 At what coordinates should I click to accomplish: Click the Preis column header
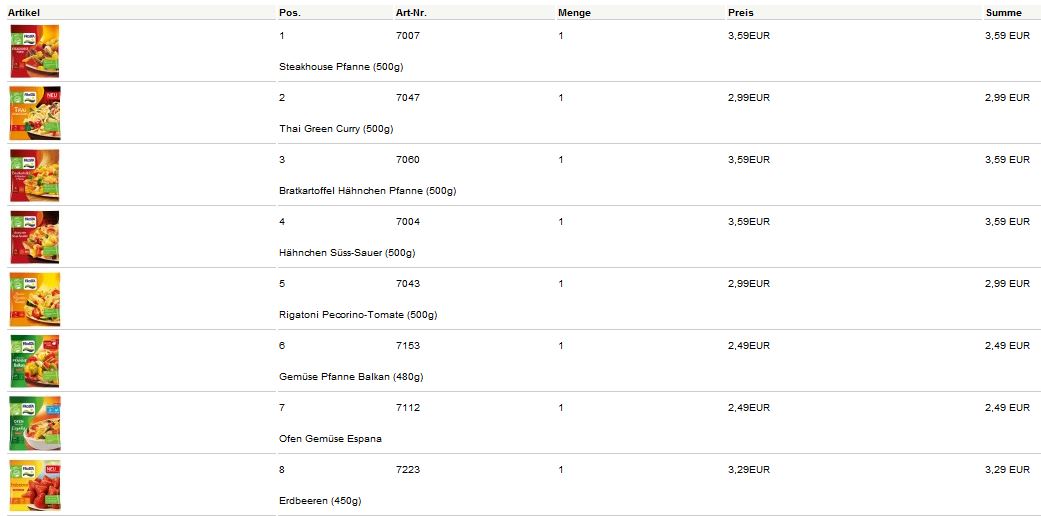[741, 13]
